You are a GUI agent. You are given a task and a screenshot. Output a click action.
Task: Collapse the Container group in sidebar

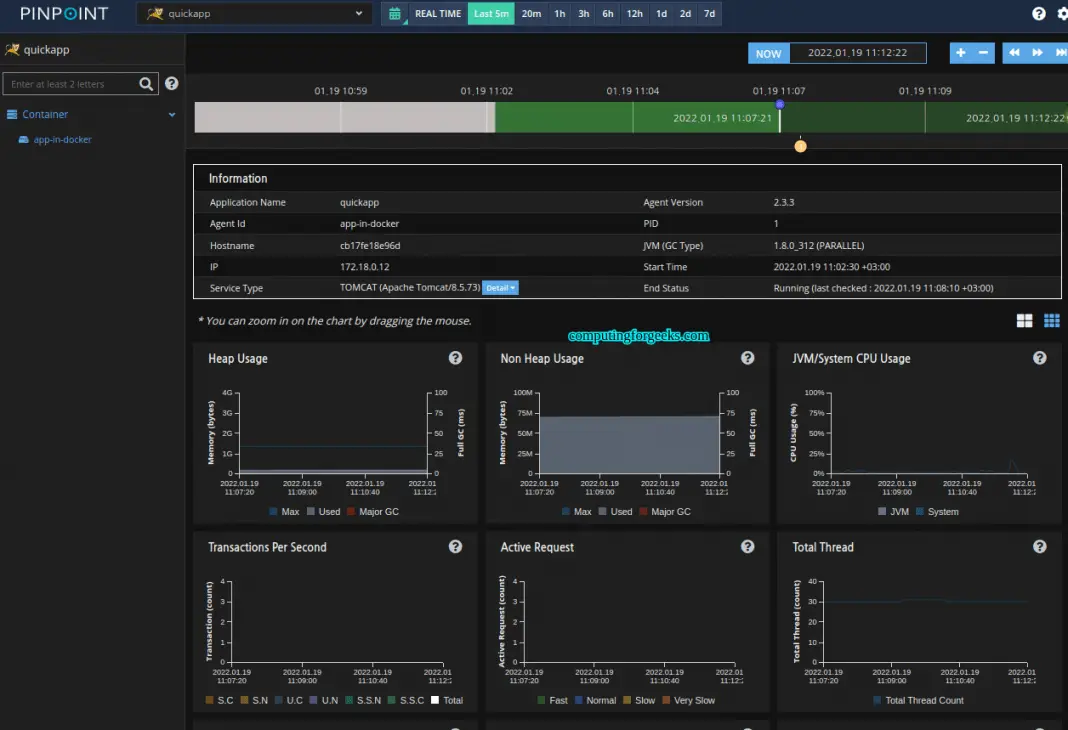172,115
